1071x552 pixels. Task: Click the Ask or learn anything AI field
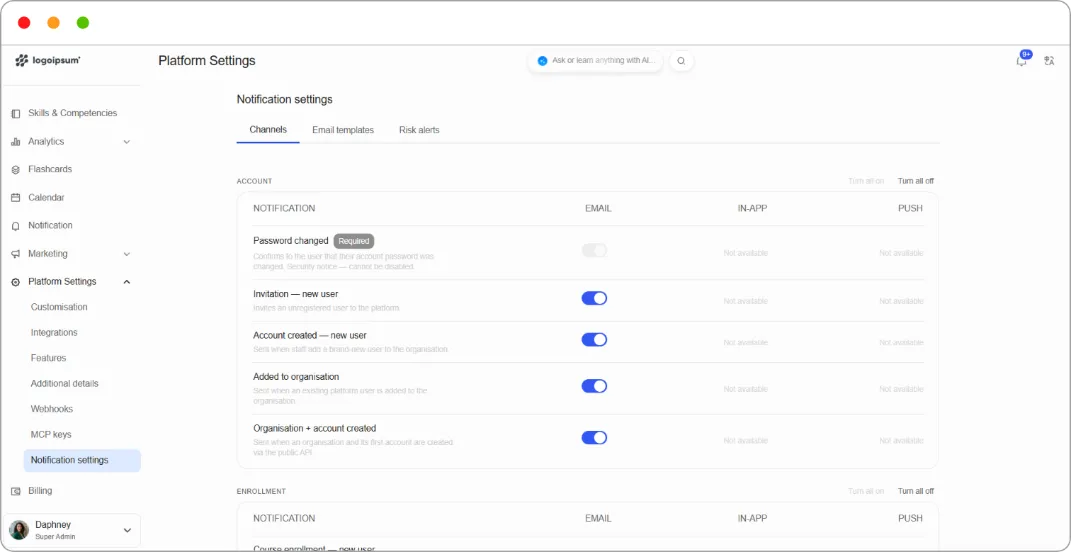coord(595,61)
